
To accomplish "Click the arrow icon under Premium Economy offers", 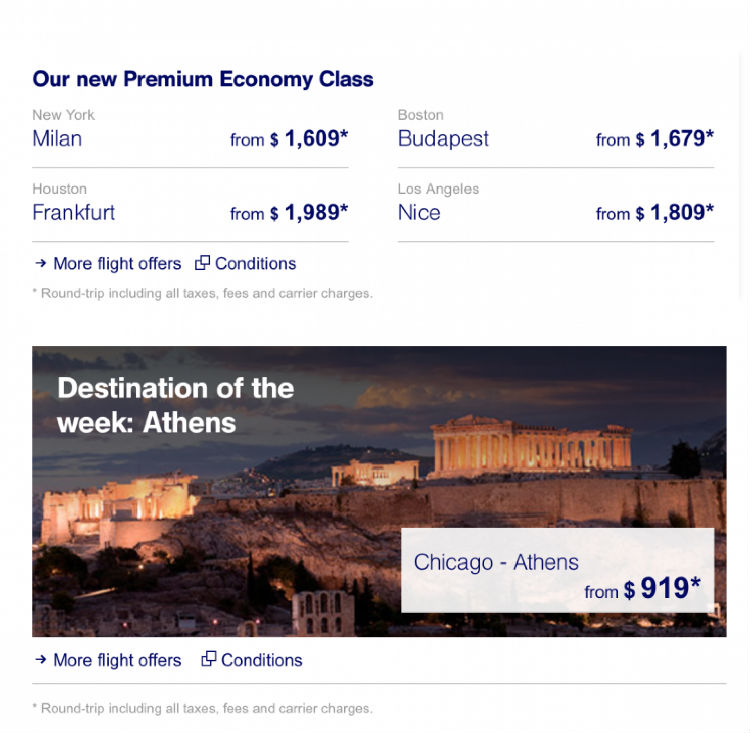I will pos(40,264).
